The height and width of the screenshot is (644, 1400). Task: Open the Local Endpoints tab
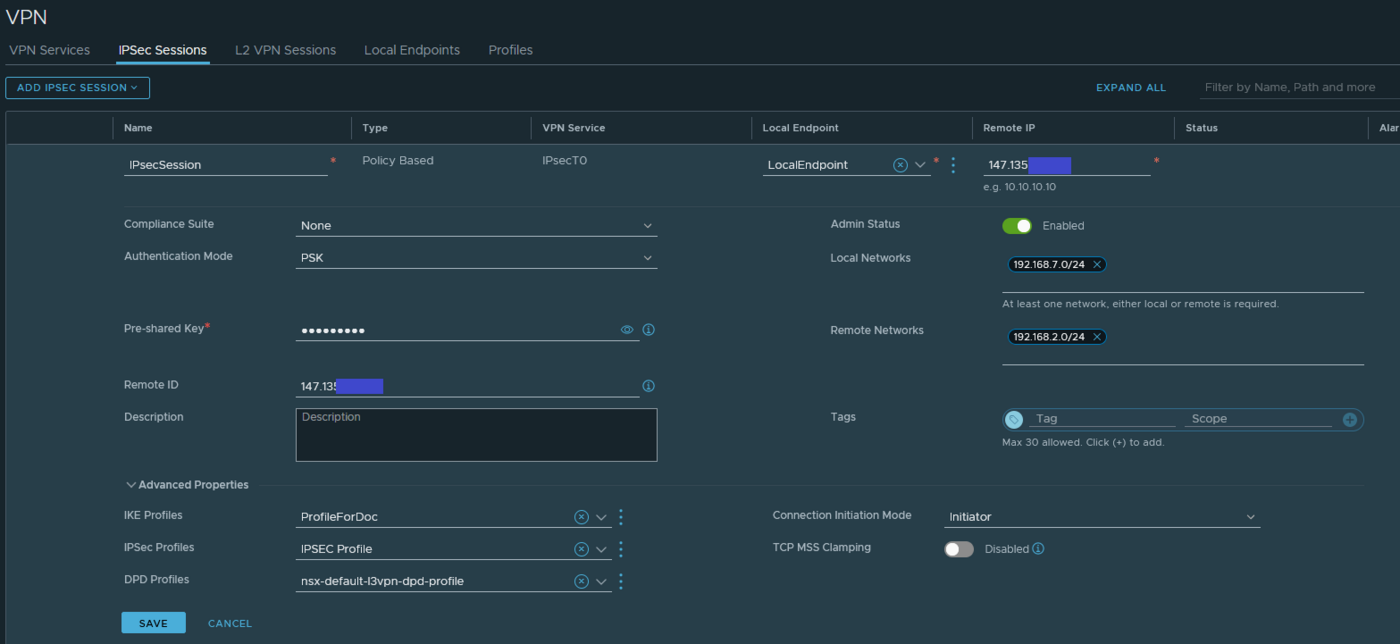pyautogui.click(x=412, y=50)
